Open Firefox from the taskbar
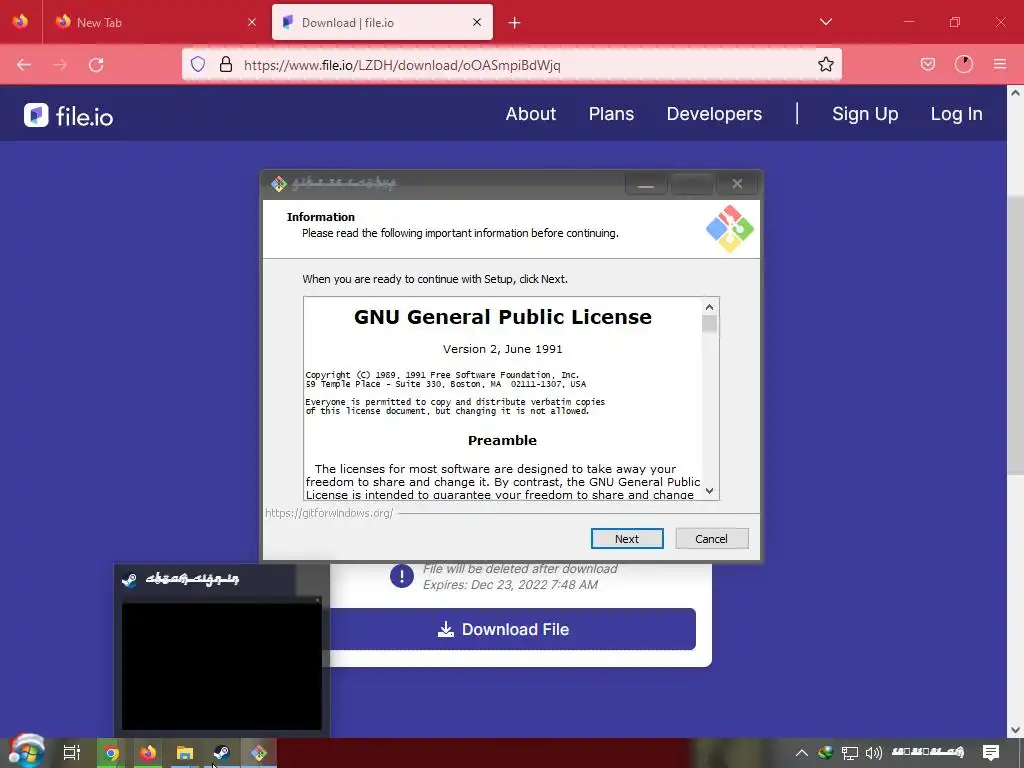 tap(148, 753)
